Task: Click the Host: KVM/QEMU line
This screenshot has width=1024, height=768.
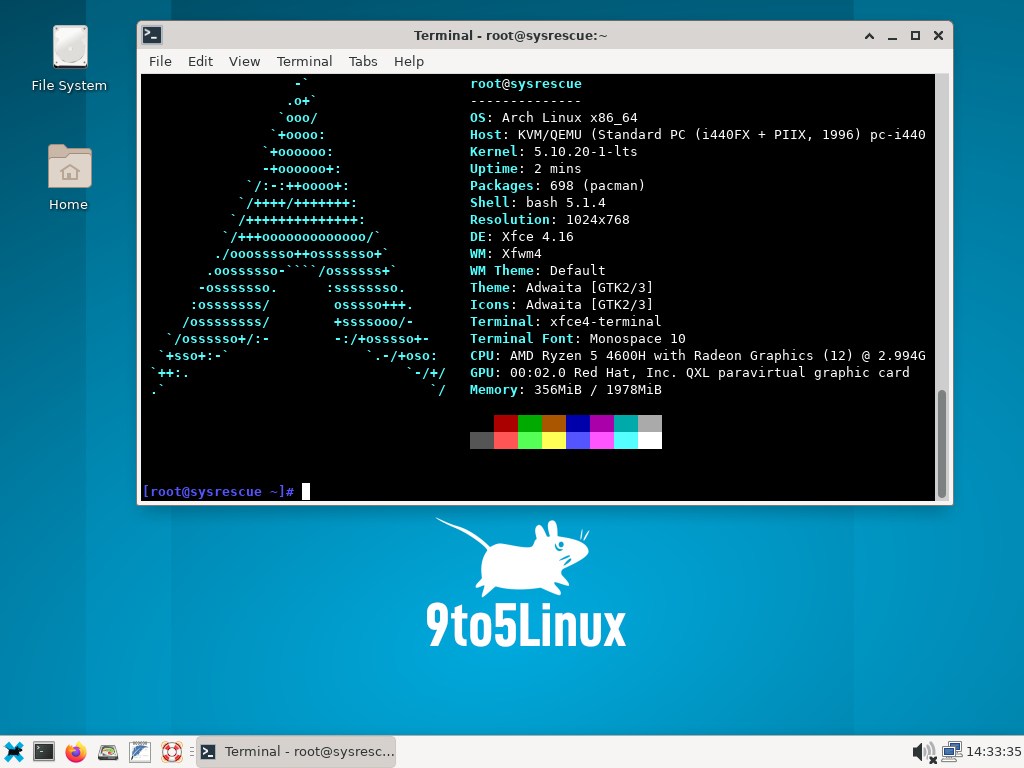Action: pos(697,135)
